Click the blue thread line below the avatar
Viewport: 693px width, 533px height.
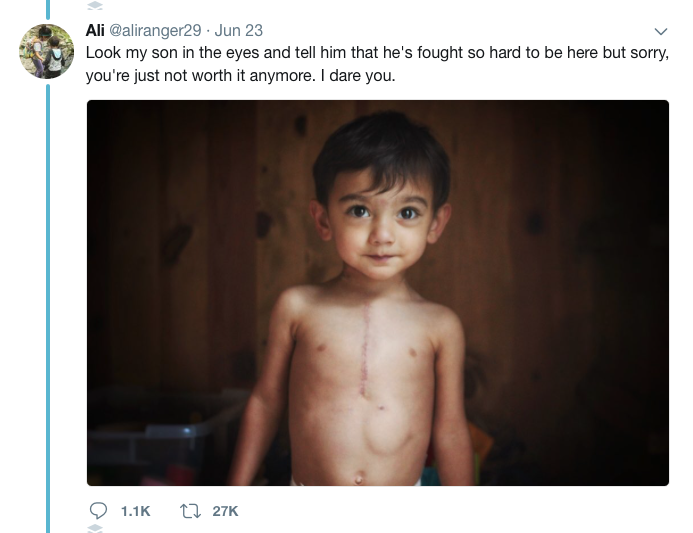[x=47, y=300]
